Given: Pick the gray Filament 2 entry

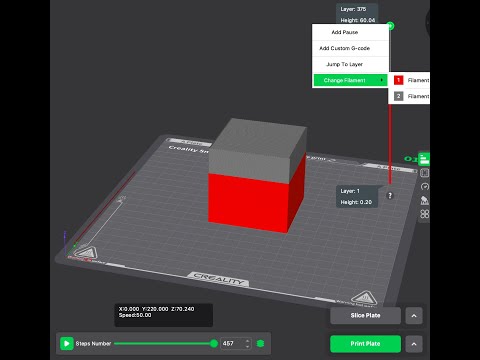Looking at the screenshot, I should pyautogui.click(x=409, y=96).
